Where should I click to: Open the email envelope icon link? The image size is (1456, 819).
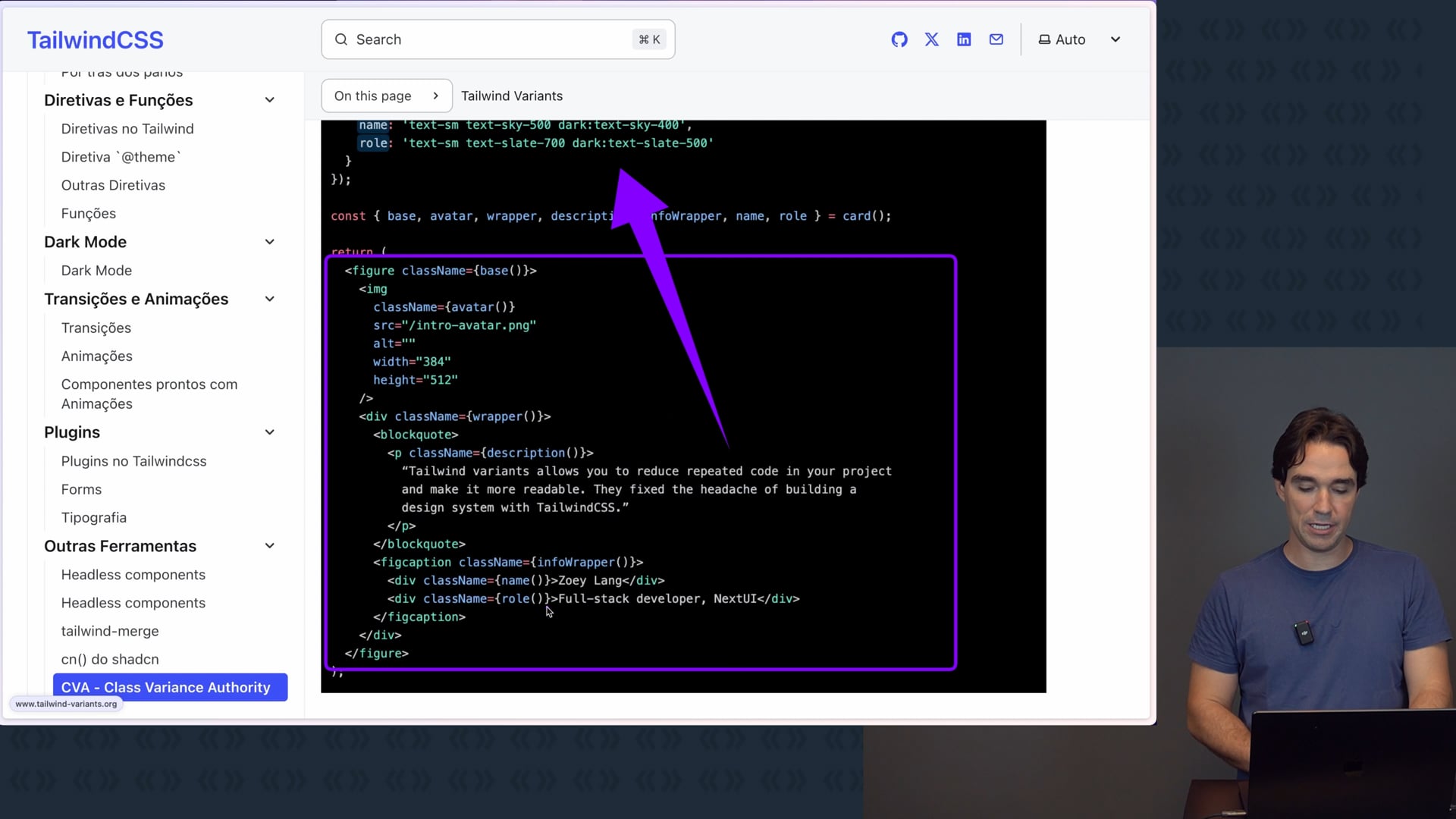[x=996, y=39]
